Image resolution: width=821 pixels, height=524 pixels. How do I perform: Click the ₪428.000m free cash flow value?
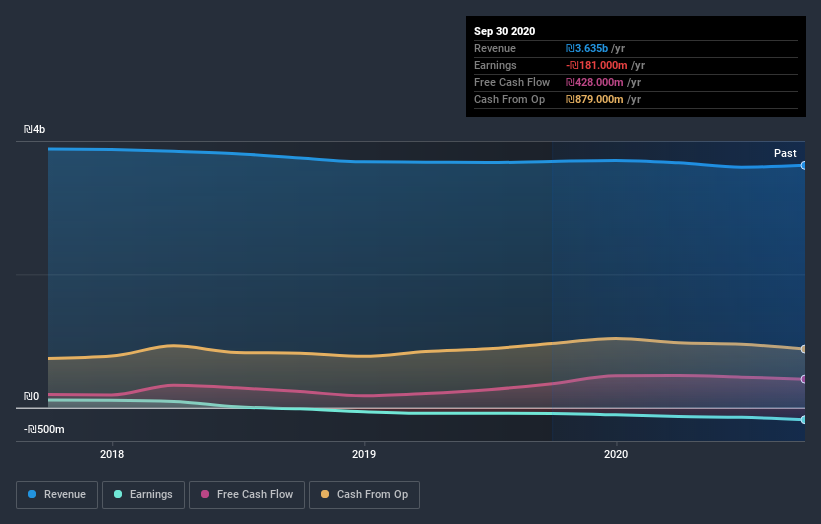594,82
